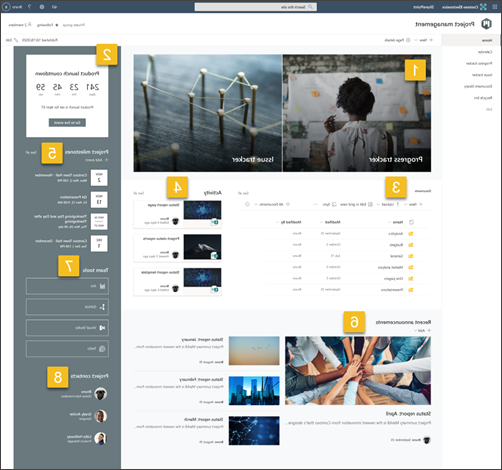The height and width of the screenshot is (470, 502).
Task: Click the file type column header icon
Action: 411,222
